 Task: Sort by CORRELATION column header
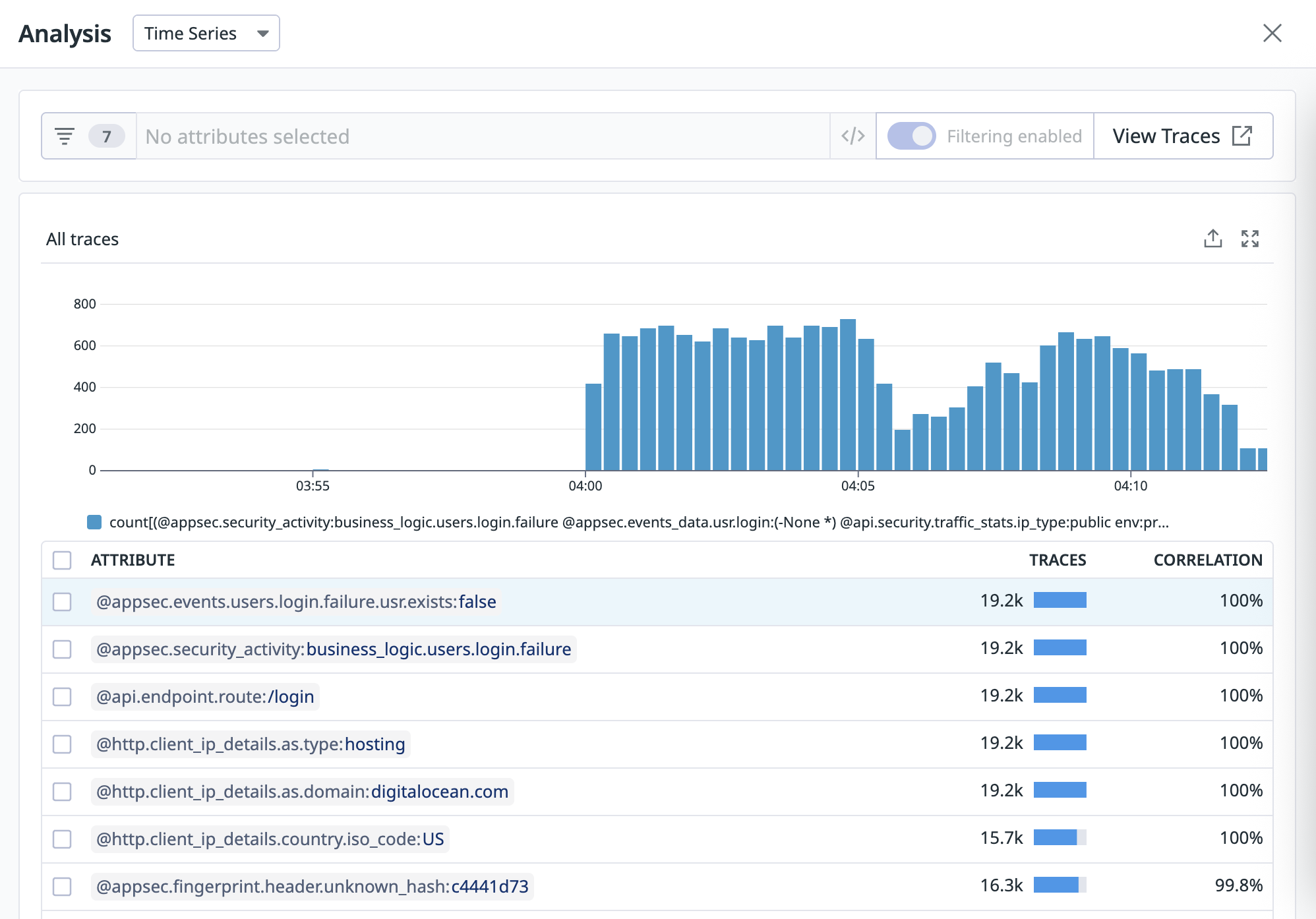click(x=1207, y=560)
